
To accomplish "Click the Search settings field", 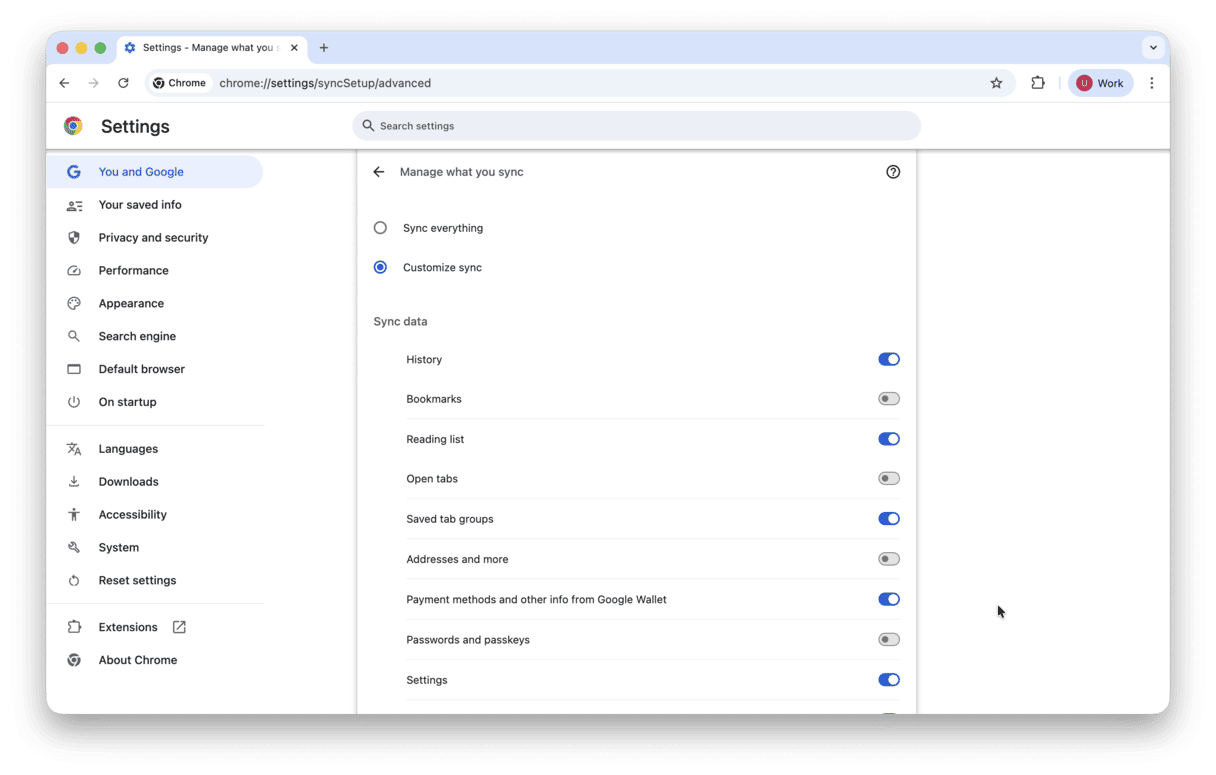I will click(x=636, y=125).
